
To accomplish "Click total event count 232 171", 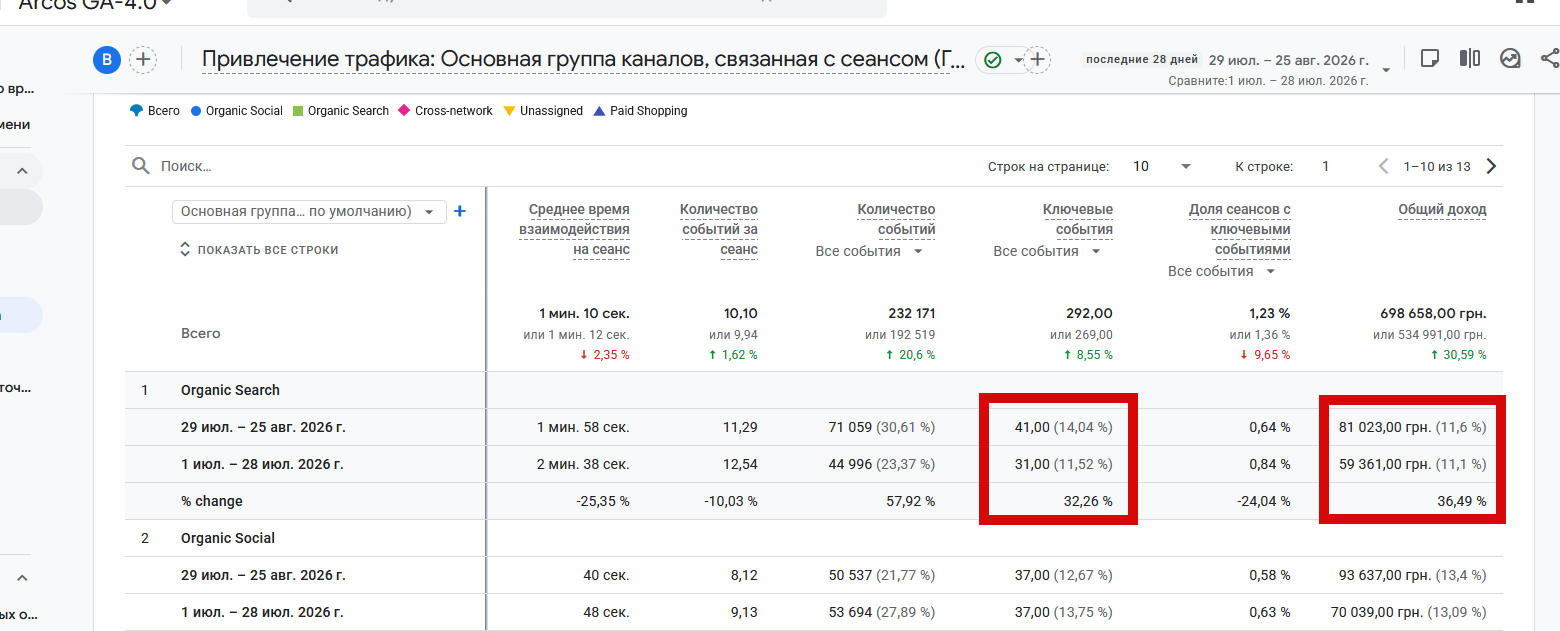I will 911,313.
